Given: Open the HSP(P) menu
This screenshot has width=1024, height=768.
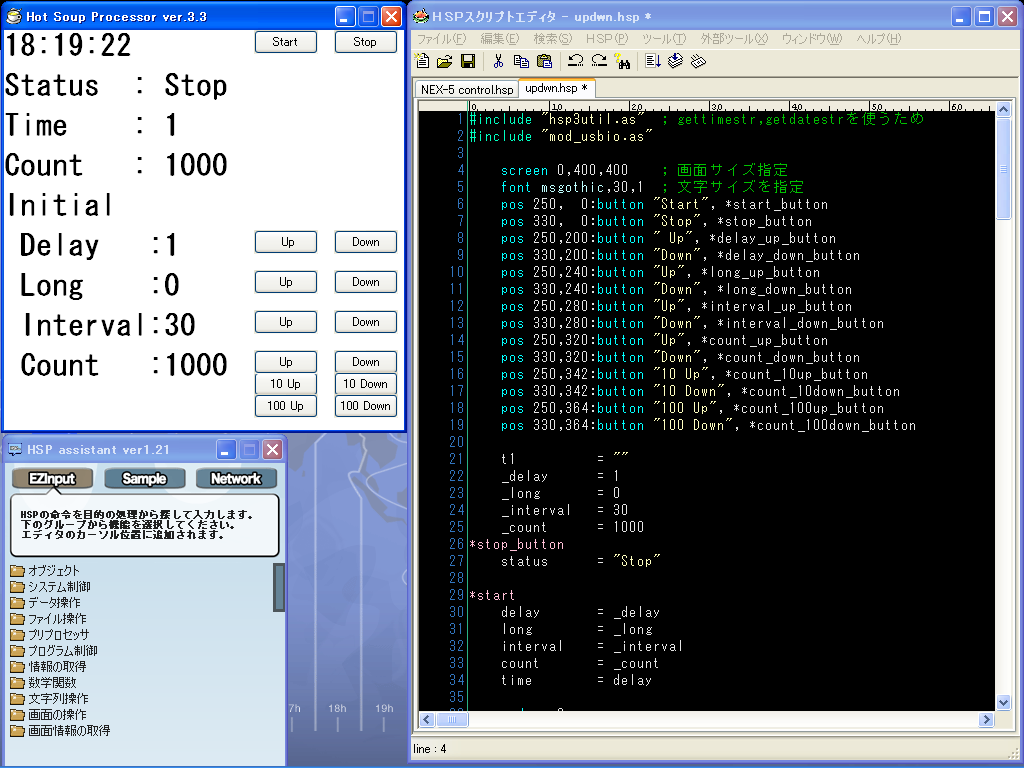Looking at the screenshot, I should (606, 39).
